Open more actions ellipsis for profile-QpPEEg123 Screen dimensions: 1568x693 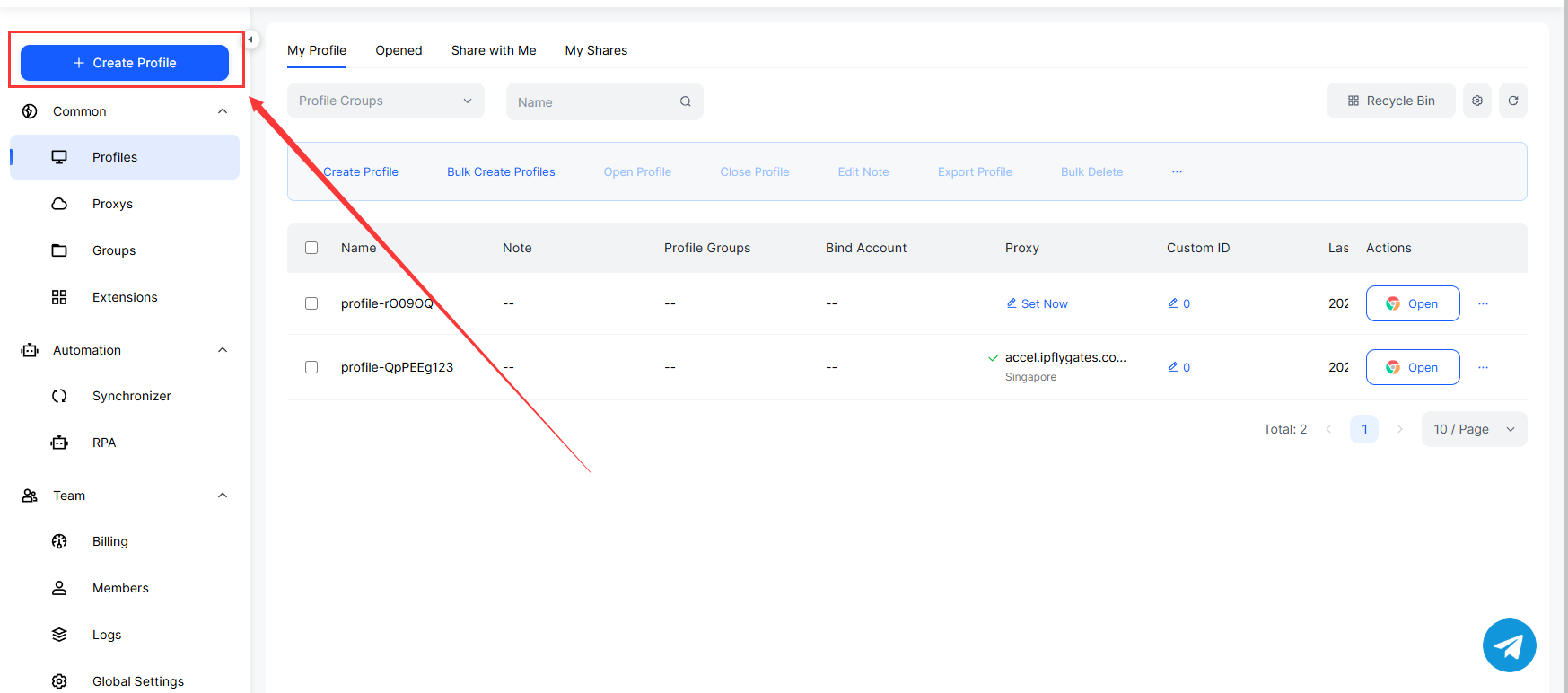(x=1483, y=367)
